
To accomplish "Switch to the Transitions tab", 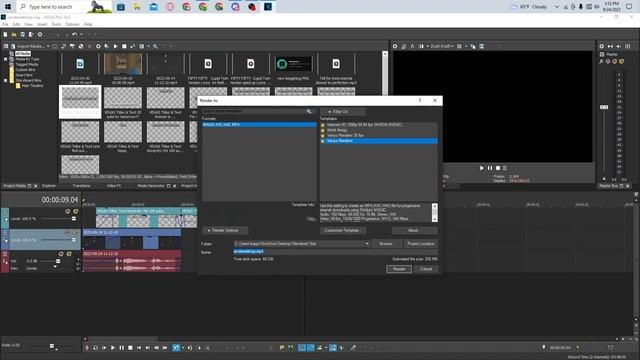I will [82, 186].
